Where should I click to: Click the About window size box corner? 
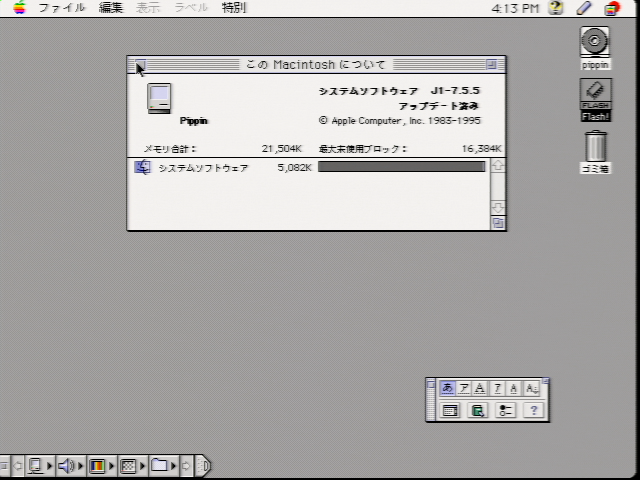click(x=498, y=223)
